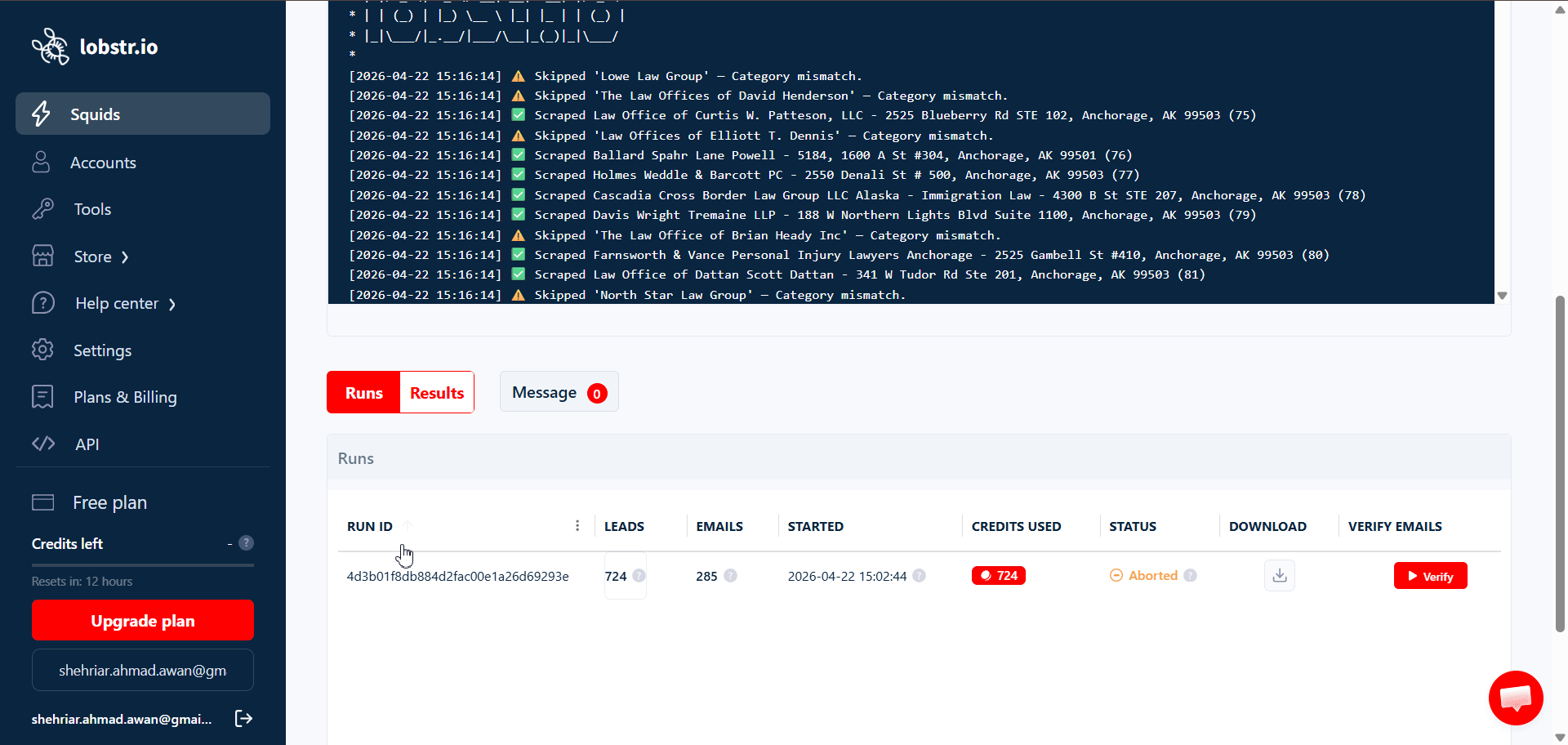
Task: Click the Accounts person icon
Action: click(x=41, y=162)
